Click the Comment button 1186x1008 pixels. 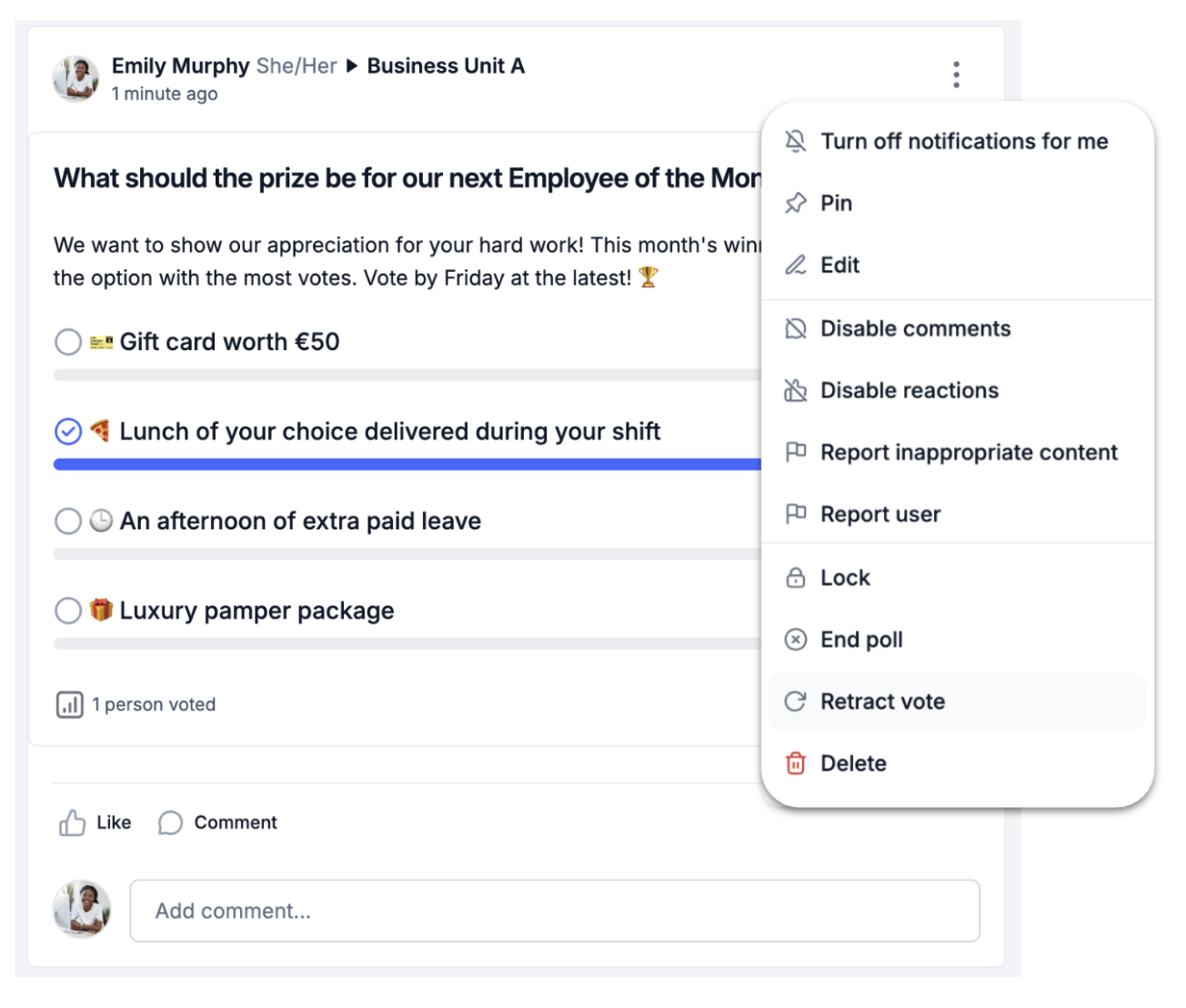[x=217, y=822]
